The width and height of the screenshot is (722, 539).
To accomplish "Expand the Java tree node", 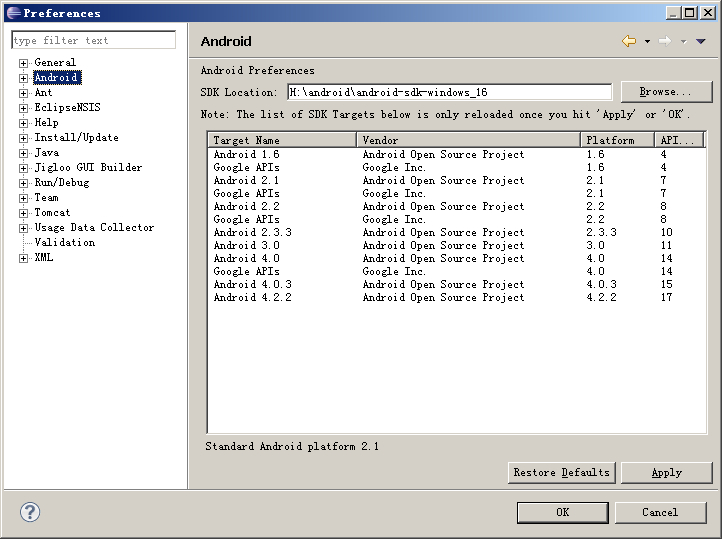I will (x=23, y=153).
